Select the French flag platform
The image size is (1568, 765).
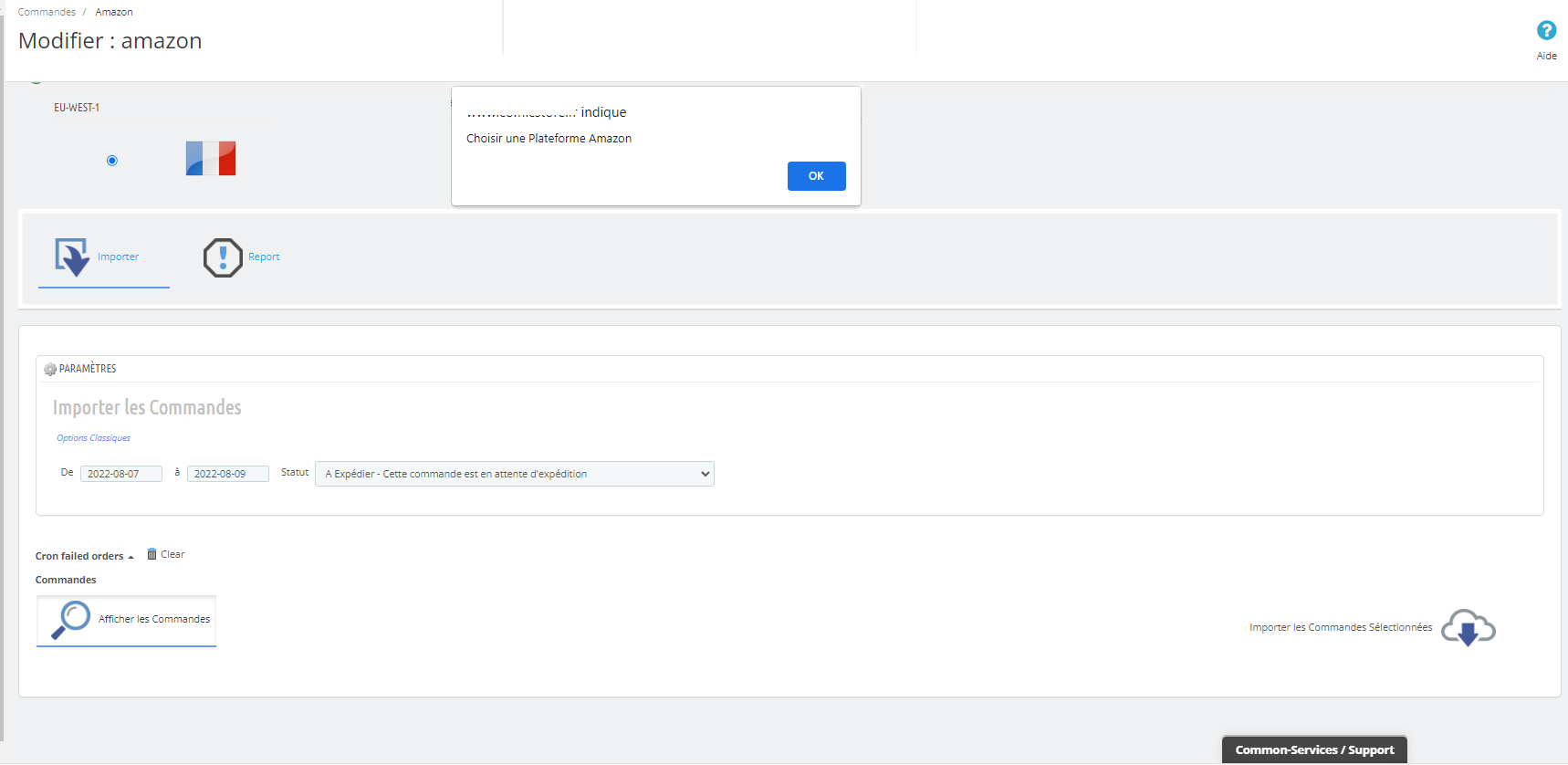click(211, 159)
